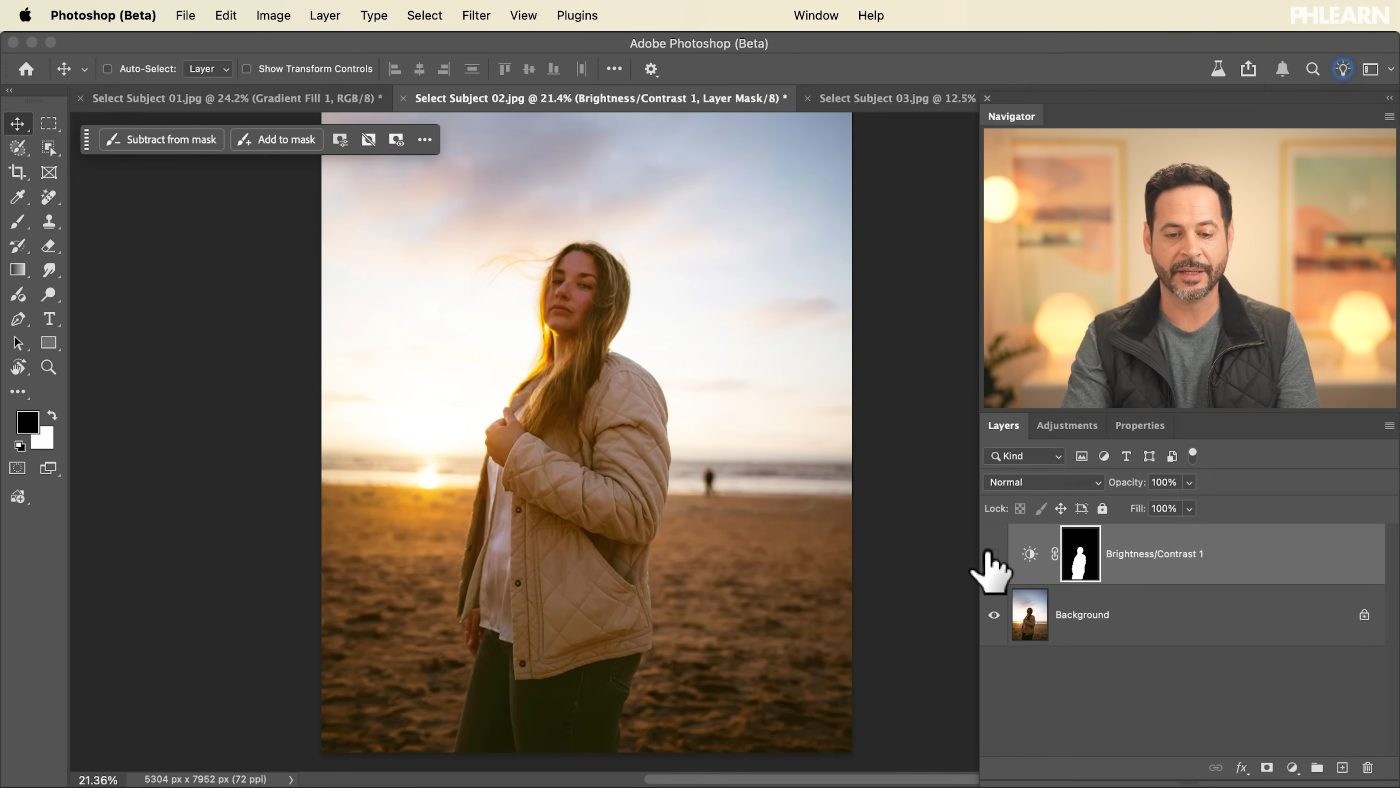
Task: Select the Horizontal Type tool
Action: tap(49, 319)
